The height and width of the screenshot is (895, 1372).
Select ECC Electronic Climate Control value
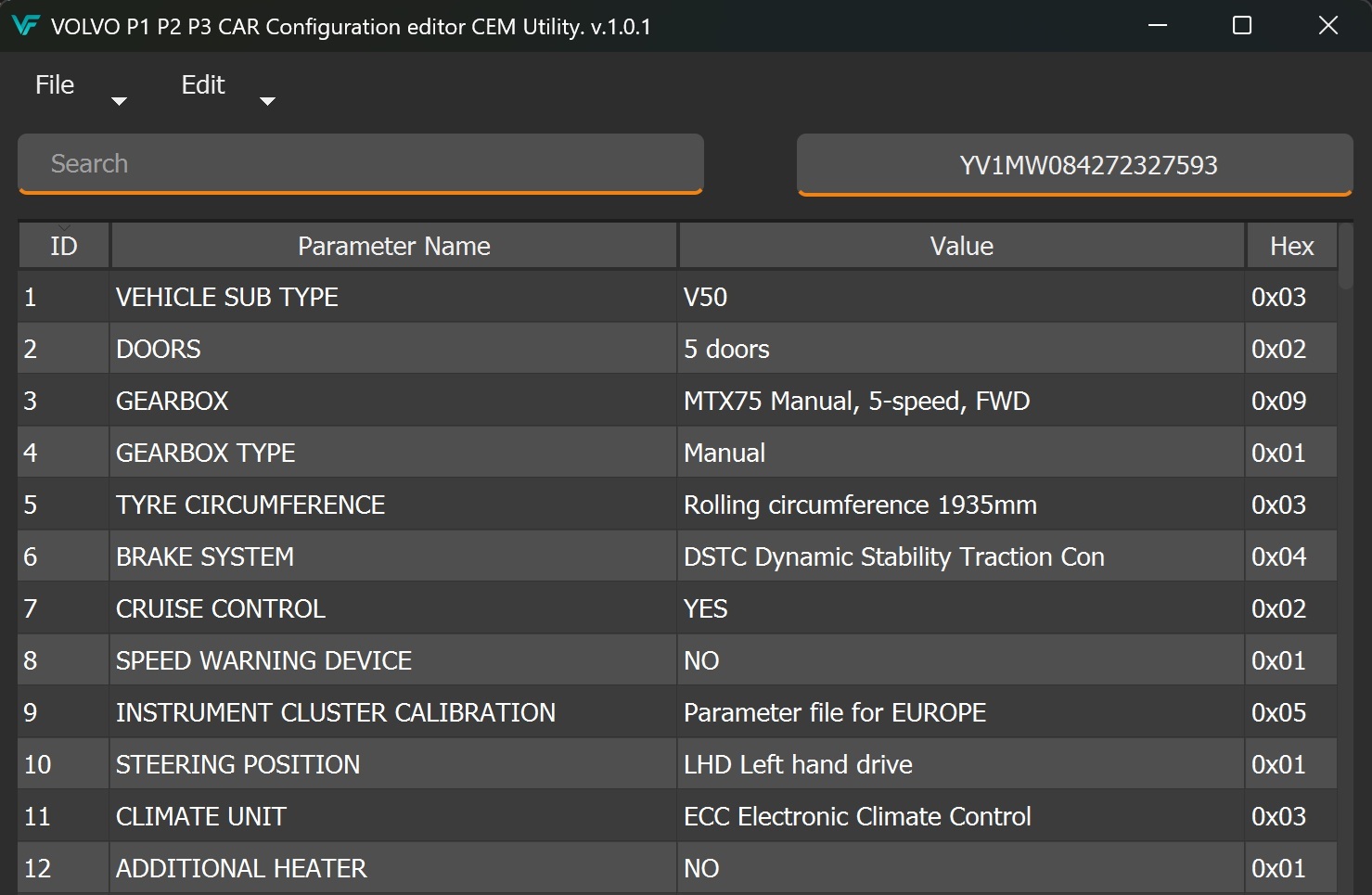[961, 816]
